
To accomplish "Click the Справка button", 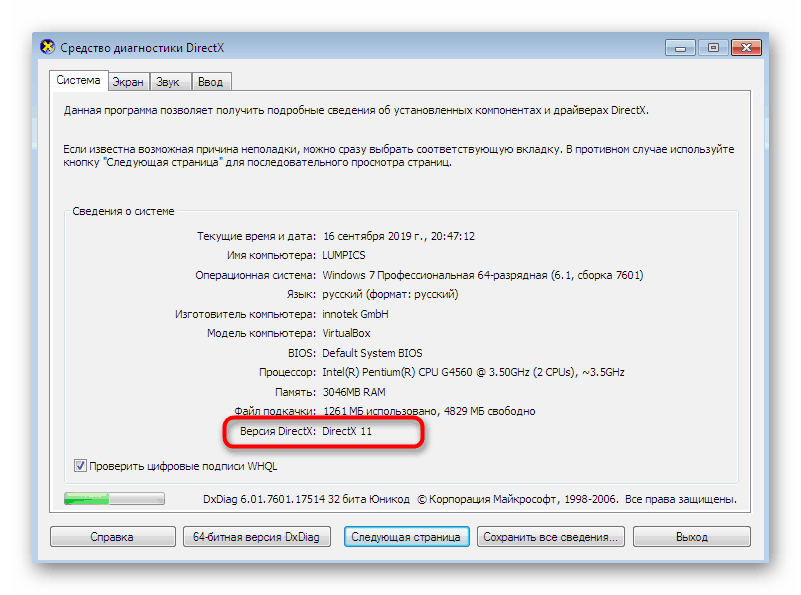I will (112, 537).
